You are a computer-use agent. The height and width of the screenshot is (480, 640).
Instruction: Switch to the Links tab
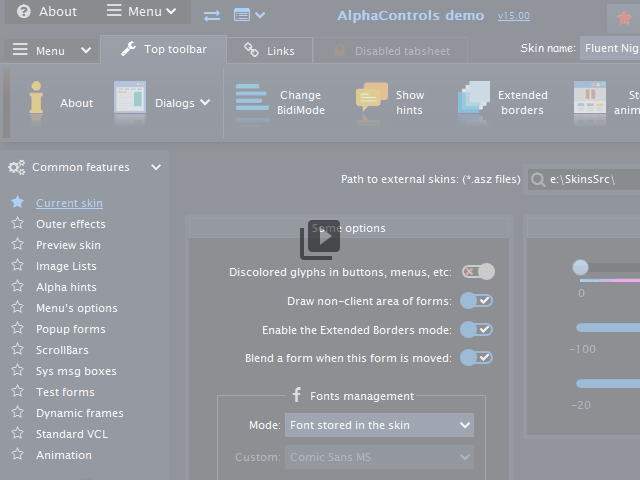269,51
